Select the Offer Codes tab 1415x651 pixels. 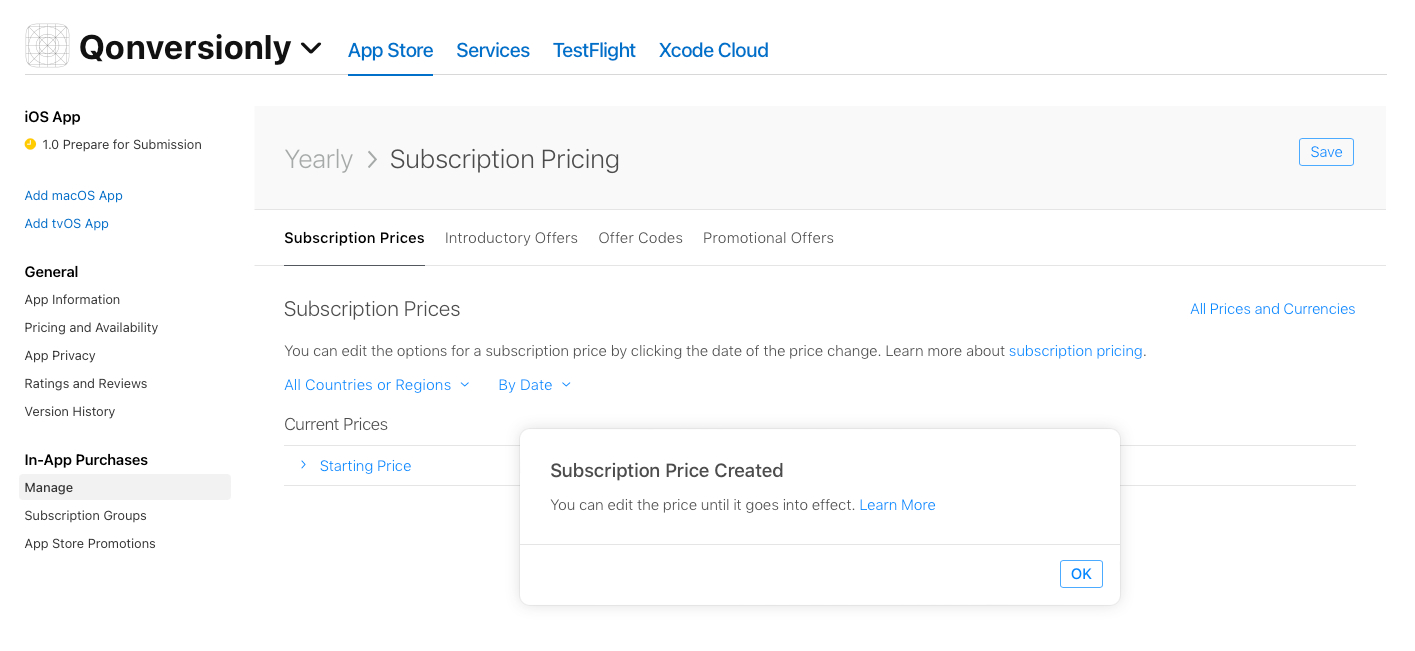click(640, 238)
